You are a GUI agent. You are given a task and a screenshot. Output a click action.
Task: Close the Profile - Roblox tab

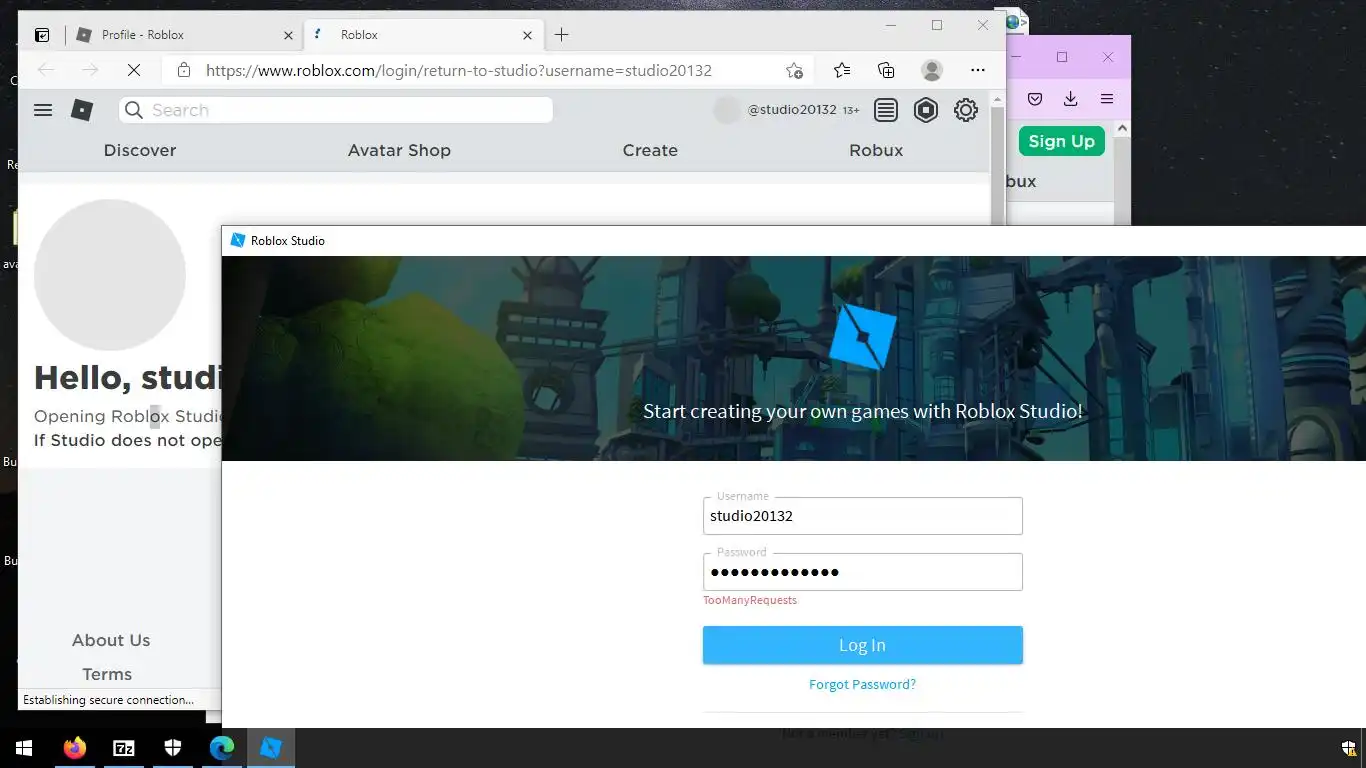pos(288,35)
